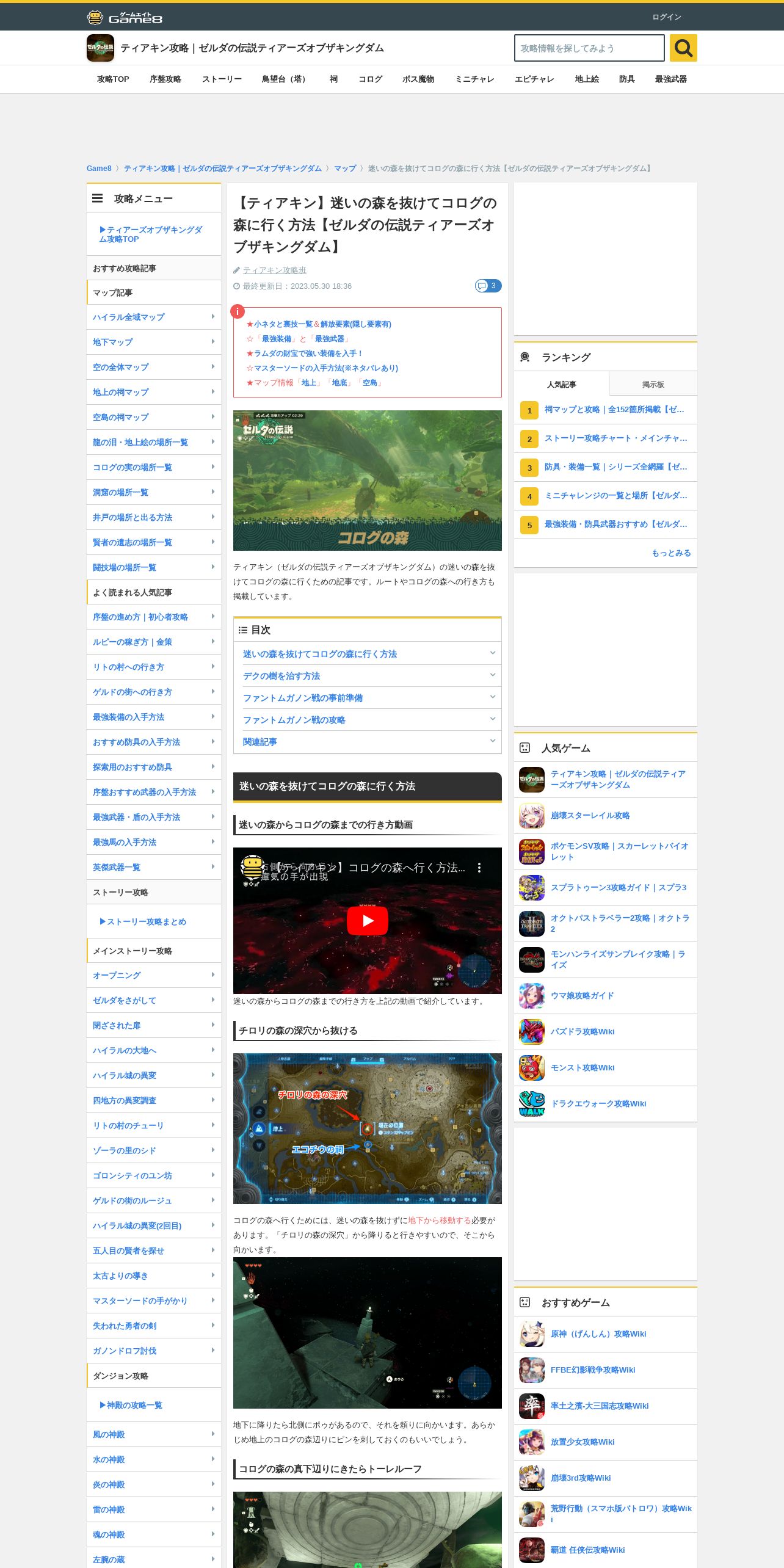Expand 迷いの森を抜けてコログの森に行く方法 in table of contents
Image resolution: width=784 pixels, height=1568 pixels.
click(492, 653)
